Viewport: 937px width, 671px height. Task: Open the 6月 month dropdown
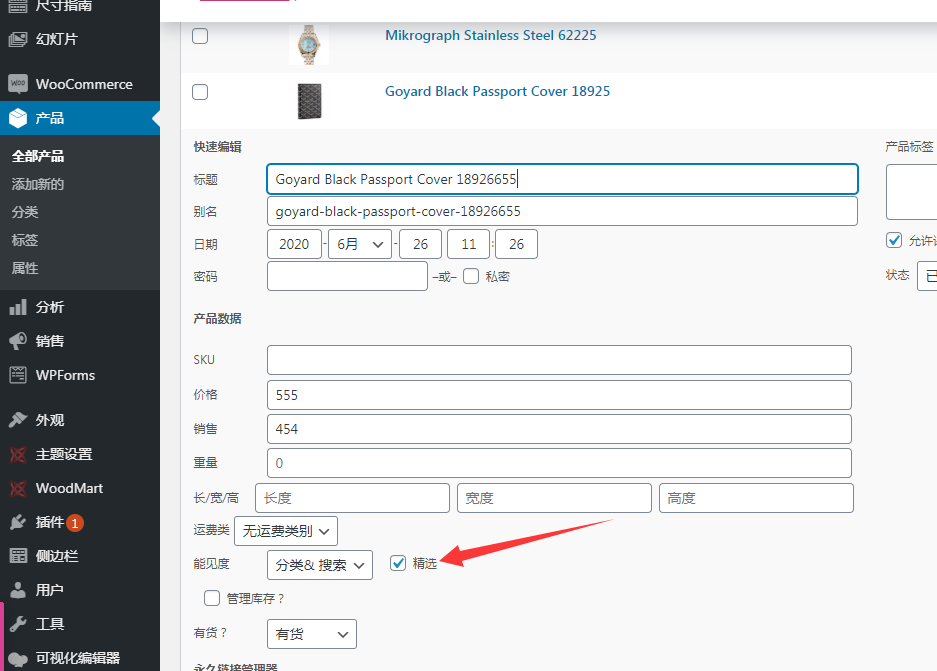(x=360, y=244)
